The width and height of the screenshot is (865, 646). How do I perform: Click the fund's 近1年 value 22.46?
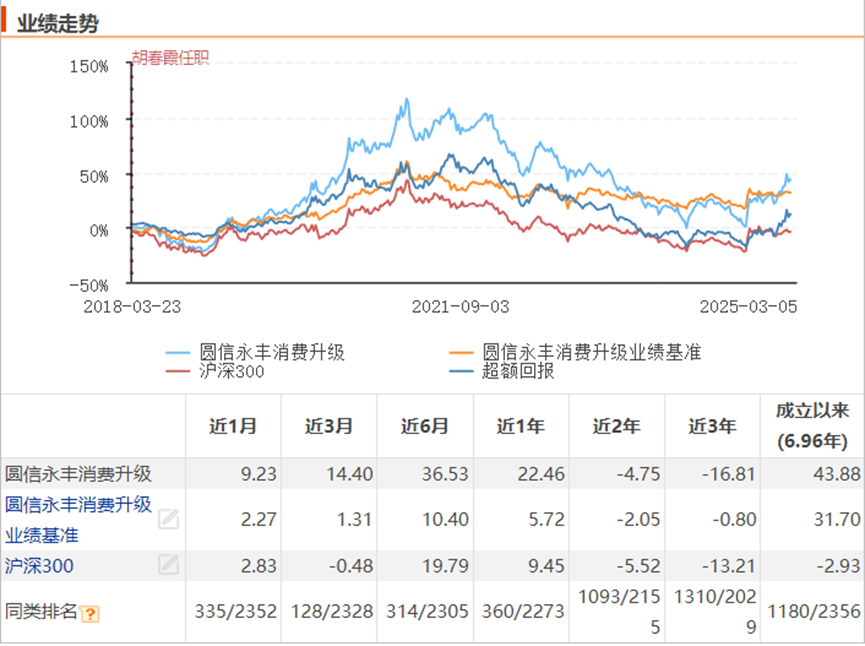541,474
